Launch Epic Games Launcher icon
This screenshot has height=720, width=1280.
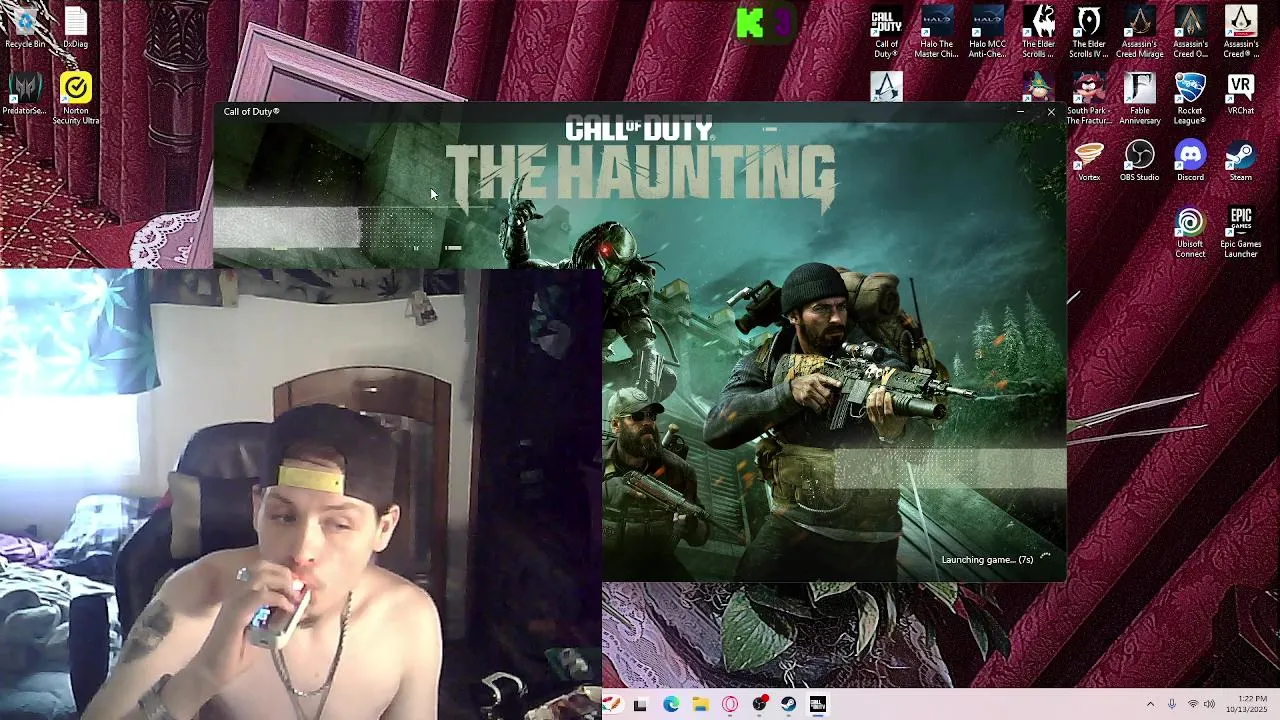1241,233
